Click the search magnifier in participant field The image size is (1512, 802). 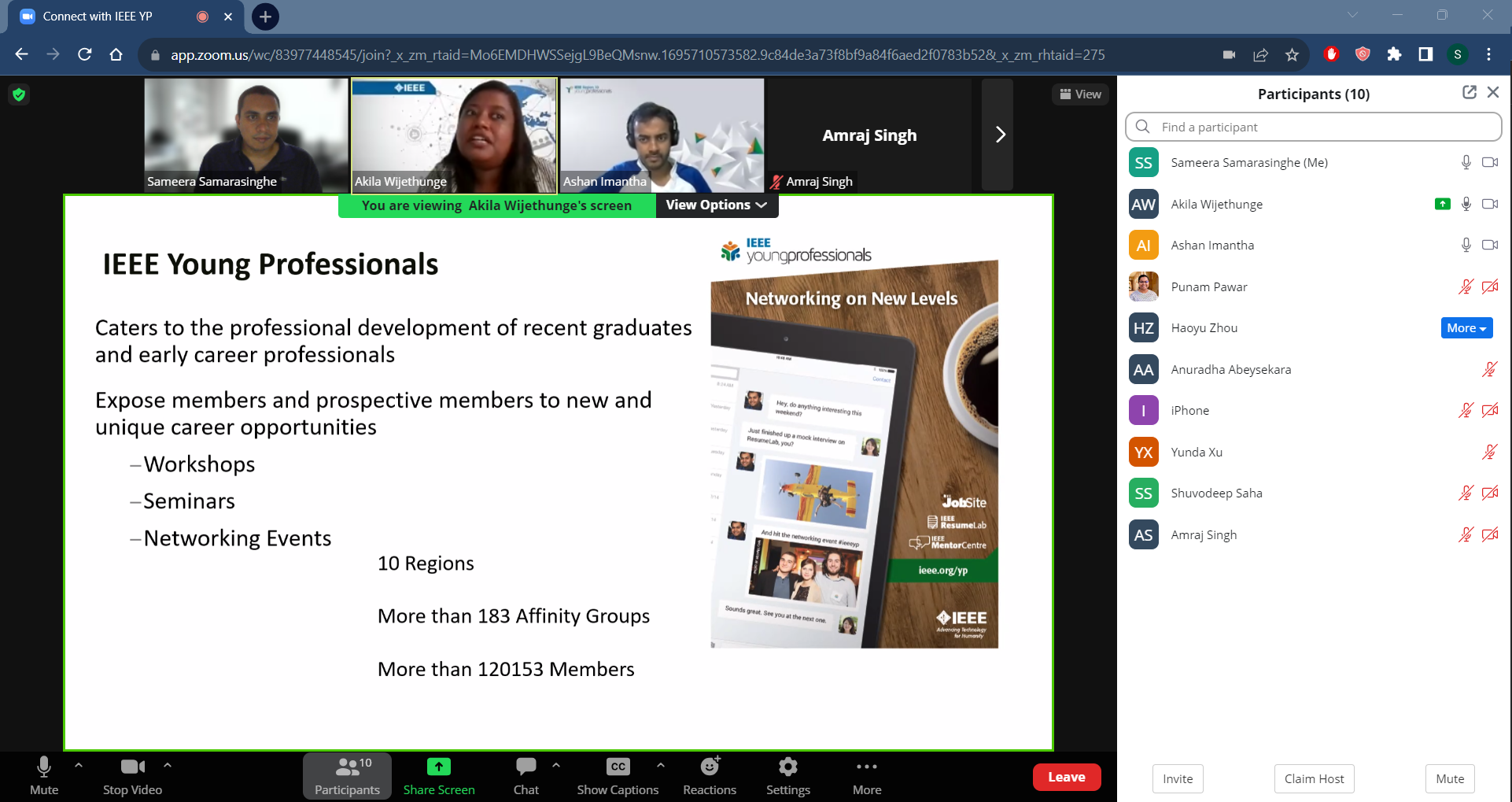[x=1143, y=127]
